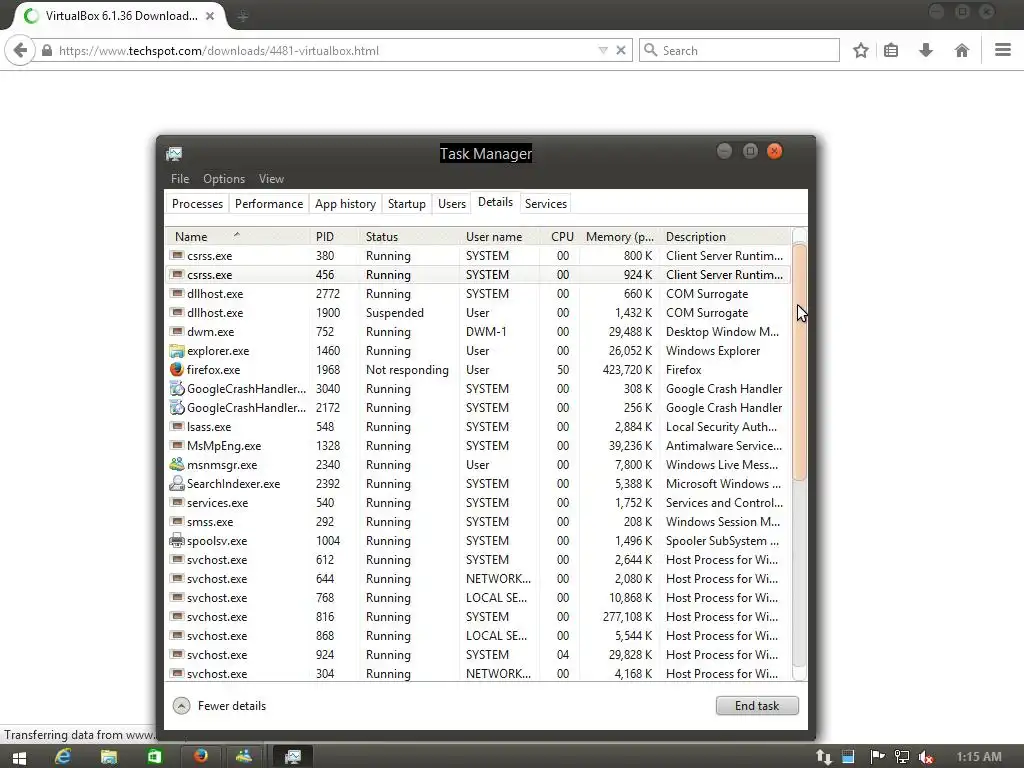This screenshot has height=768, width=1024.
Task: Select the lsass.exe process row
Action: tap(478, 426)
